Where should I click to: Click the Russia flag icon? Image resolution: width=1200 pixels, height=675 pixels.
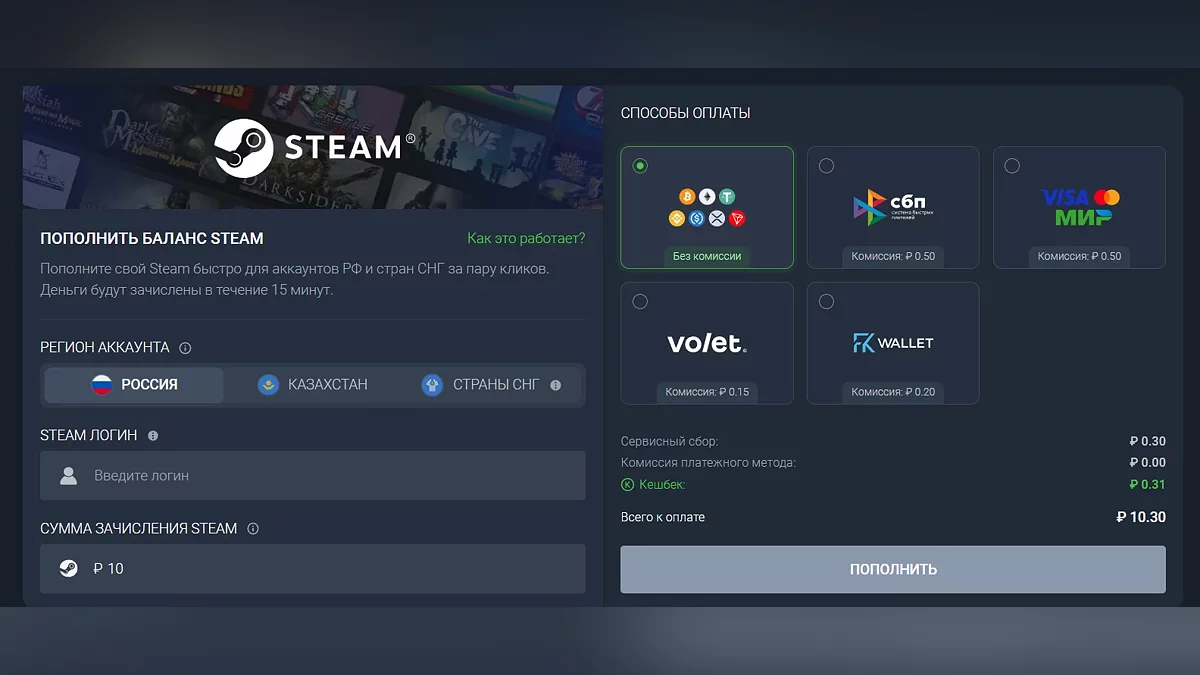102,385
